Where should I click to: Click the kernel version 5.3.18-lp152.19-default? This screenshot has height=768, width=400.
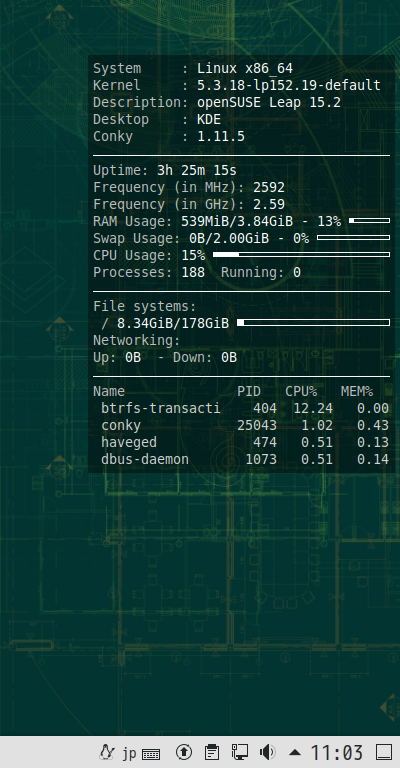point(289,85)
